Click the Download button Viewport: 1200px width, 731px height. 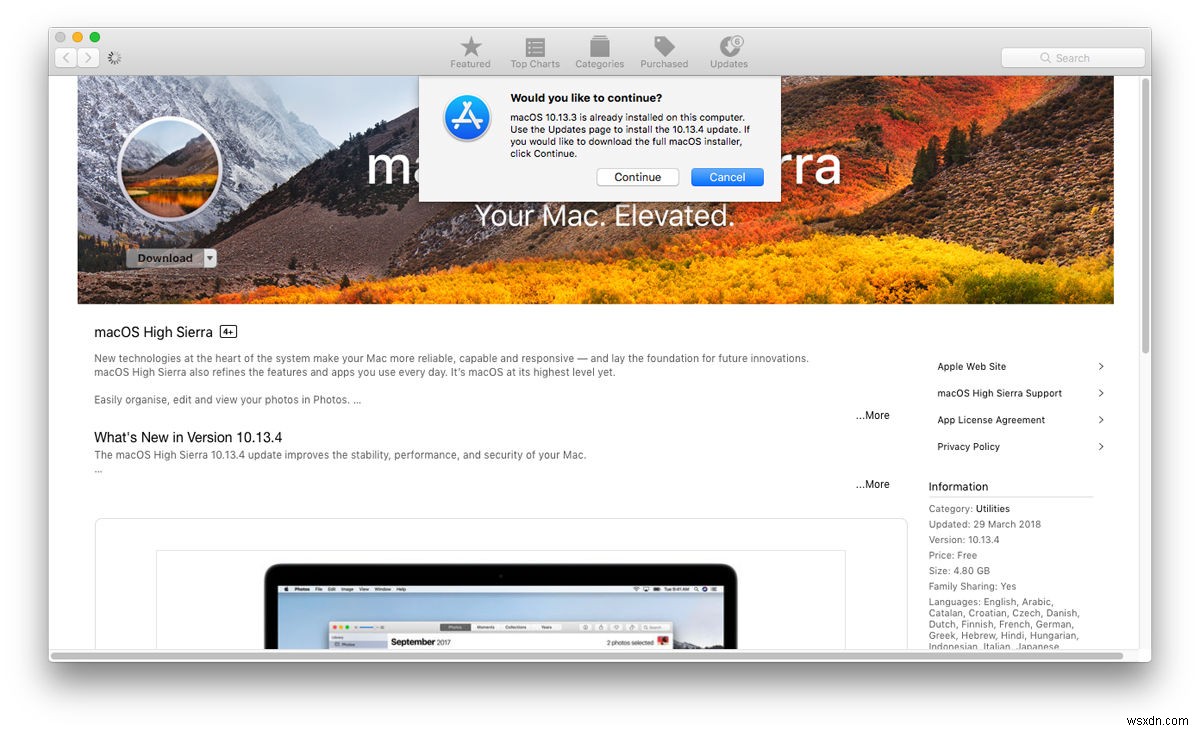(165, 258)
